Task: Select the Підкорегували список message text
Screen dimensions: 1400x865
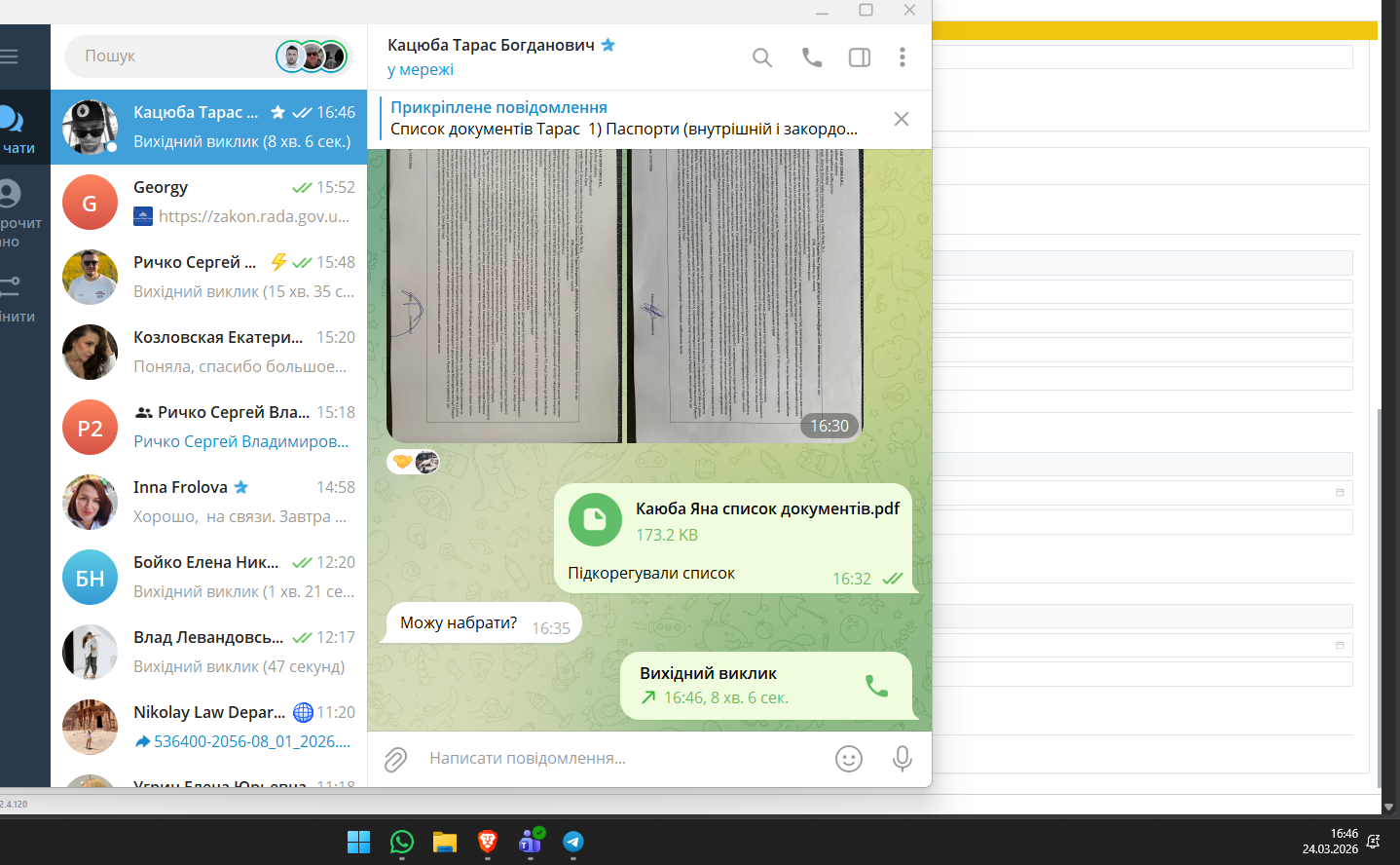Action: [x=651, y=573]
